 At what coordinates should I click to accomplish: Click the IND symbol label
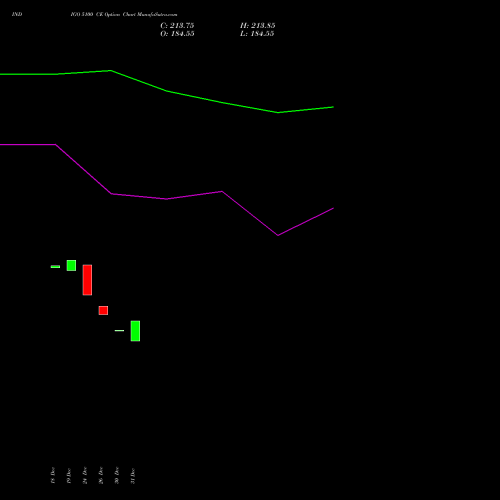point(17,14)
